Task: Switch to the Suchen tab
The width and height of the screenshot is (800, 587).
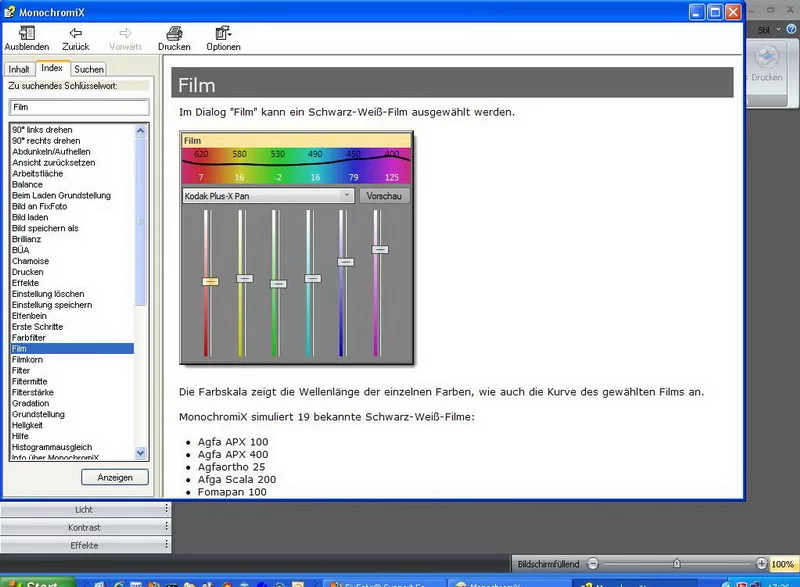Action: pos(88,69)
